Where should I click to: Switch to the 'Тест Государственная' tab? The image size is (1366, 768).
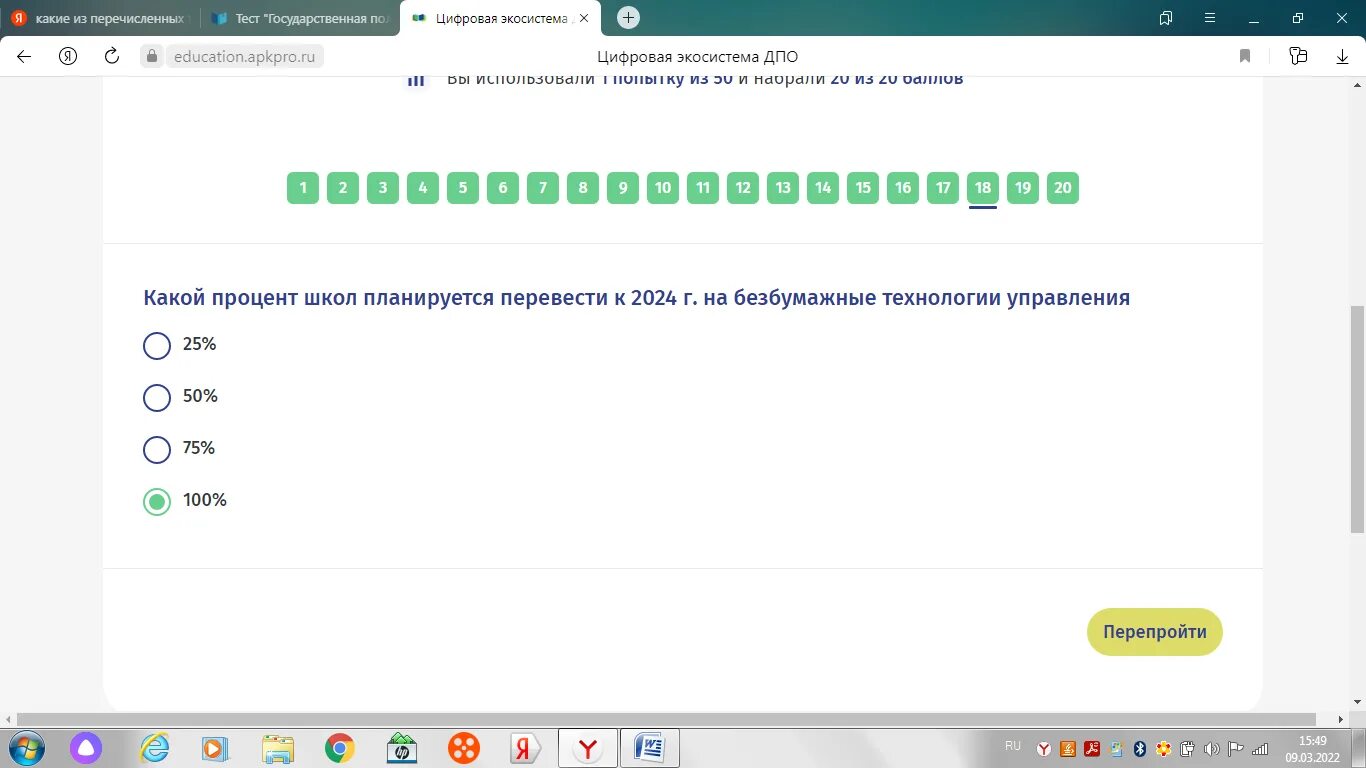coord(300,18)
